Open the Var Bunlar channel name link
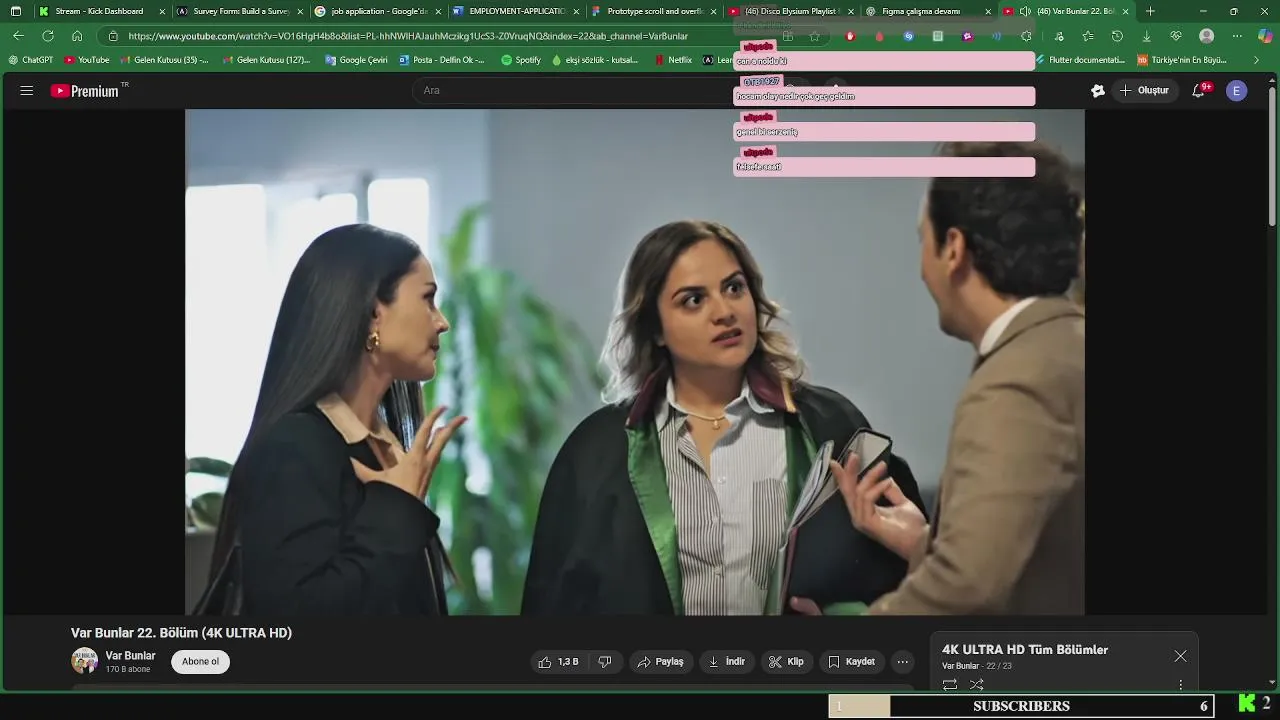This screenshot has width=1280, height=720. (131, 656)
